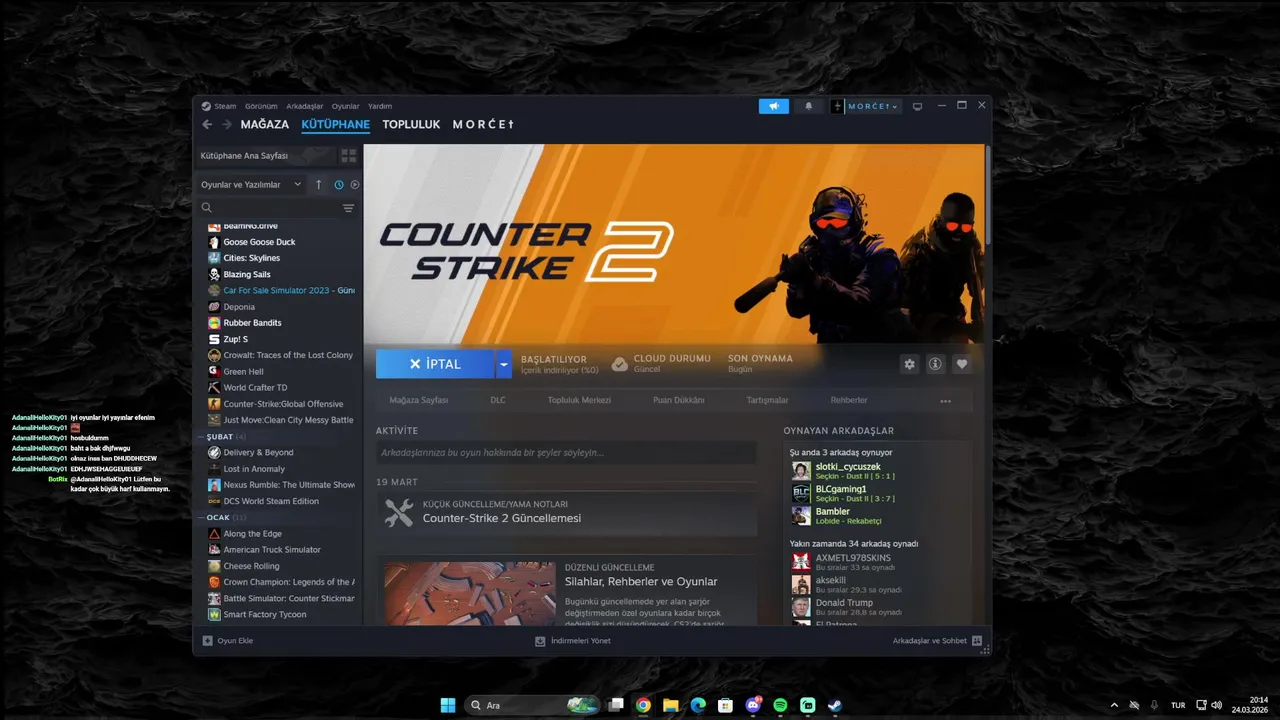Show hidden system tray icons chevron
The image size is (1280, 720).
click(x=1114, y=705)
